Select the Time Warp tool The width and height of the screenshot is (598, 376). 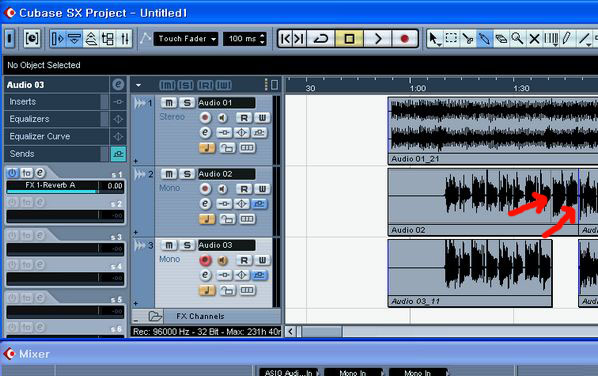pyautogui.click(x=551, y=39)
